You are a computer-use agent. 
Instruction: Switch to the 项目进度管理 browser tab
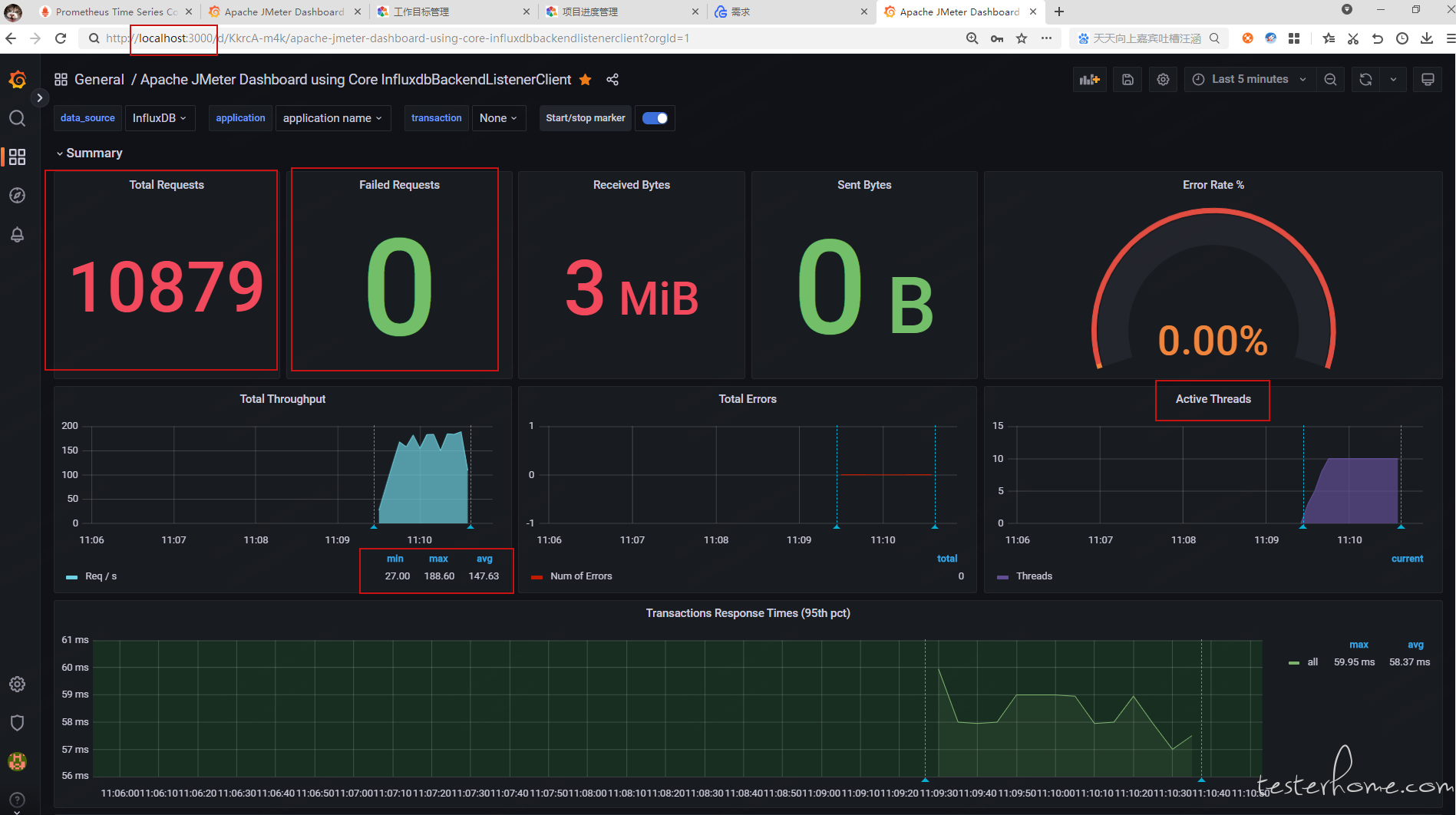(622, 12)
